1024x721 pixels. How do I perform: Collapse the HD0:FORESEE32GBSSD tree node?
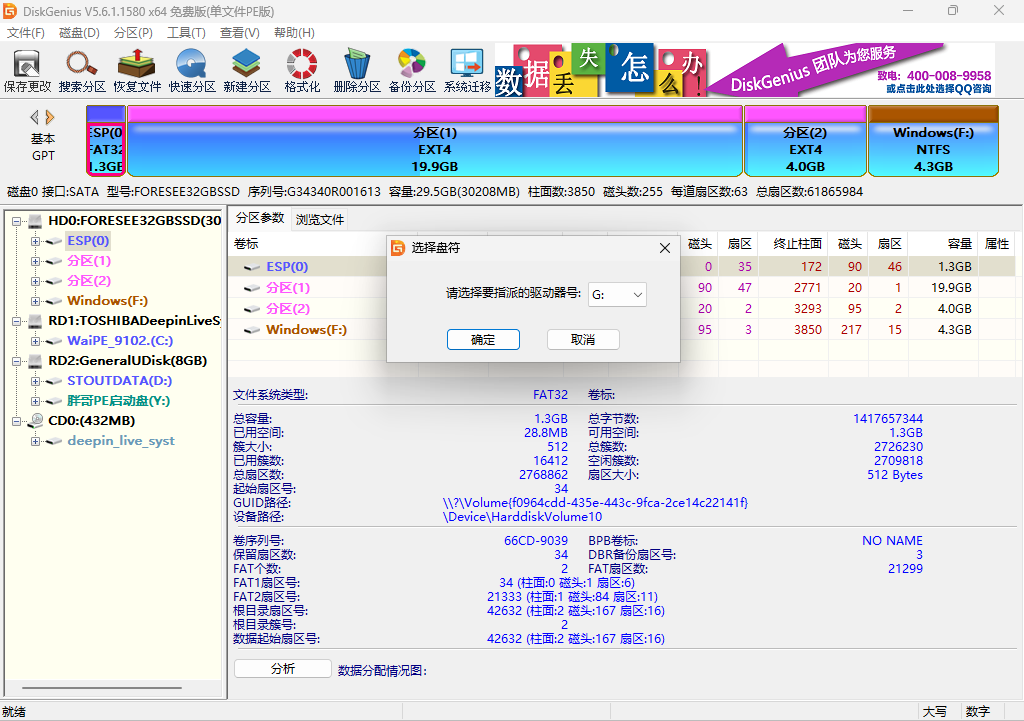(x=16, y=221)
